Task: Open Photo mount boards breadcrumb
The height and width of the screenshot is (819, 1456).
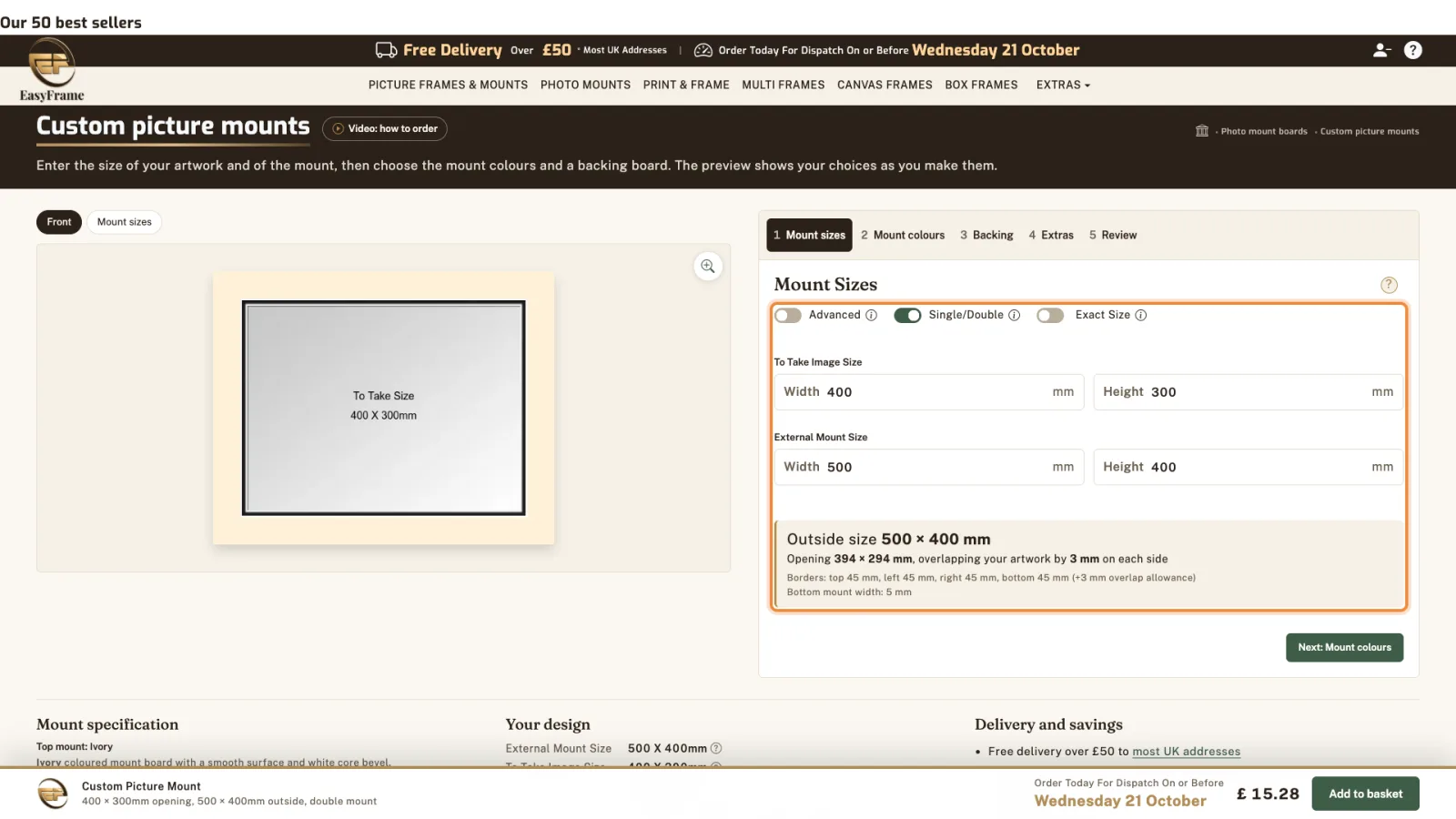Action: (1264, 131)
